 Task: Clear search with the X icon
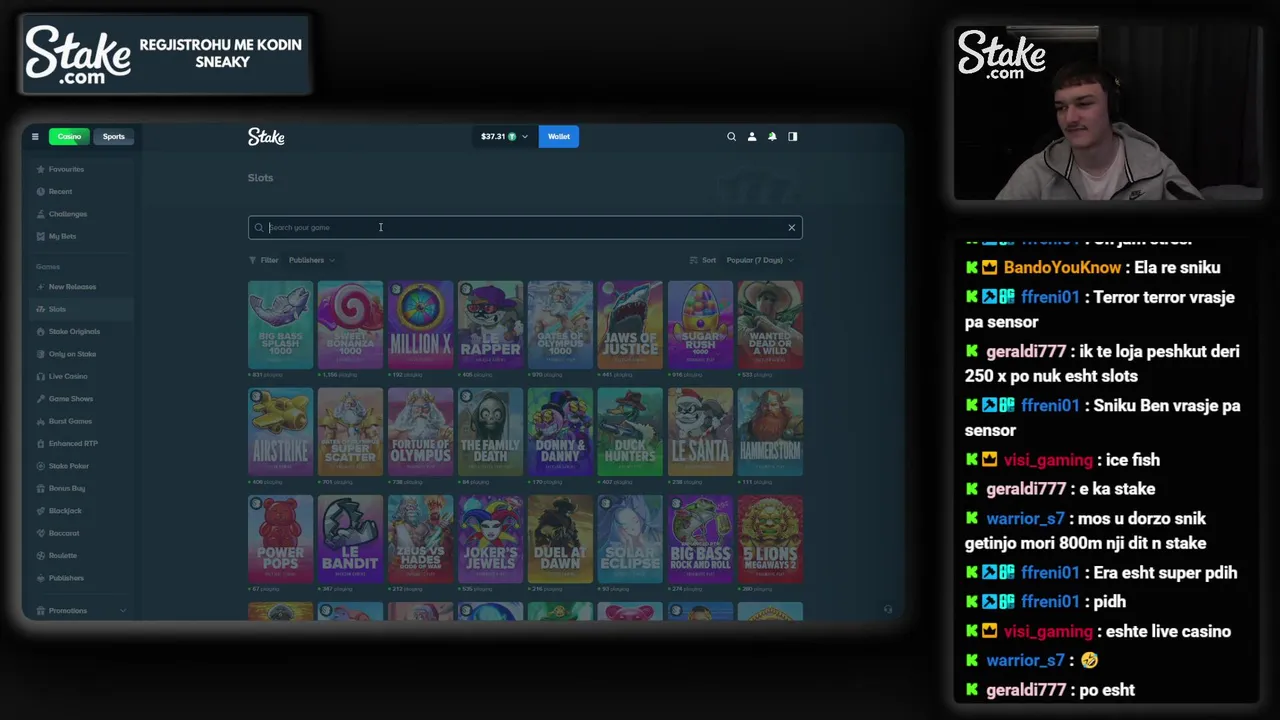[791, 228]
